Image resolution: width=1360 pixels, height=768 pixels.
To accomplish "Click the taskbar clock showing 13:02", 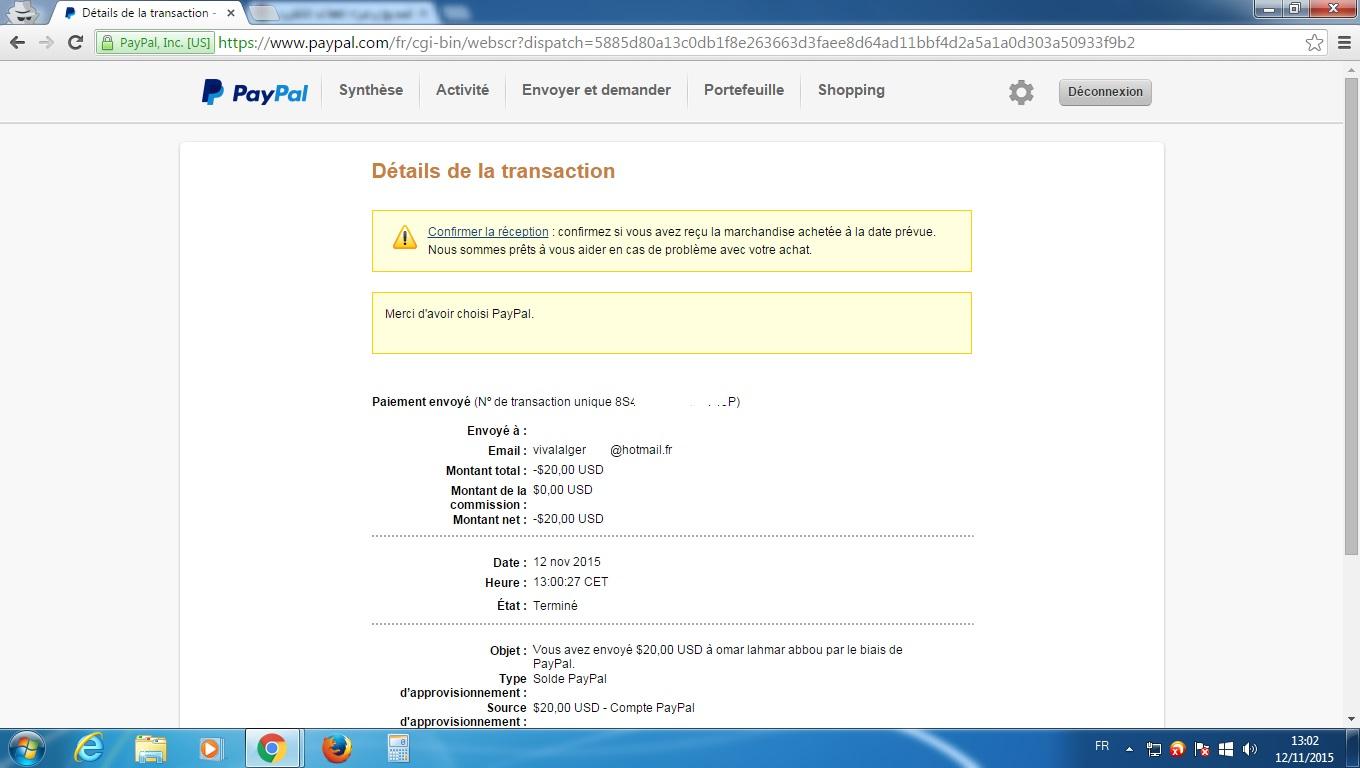I will [1304, 749].
